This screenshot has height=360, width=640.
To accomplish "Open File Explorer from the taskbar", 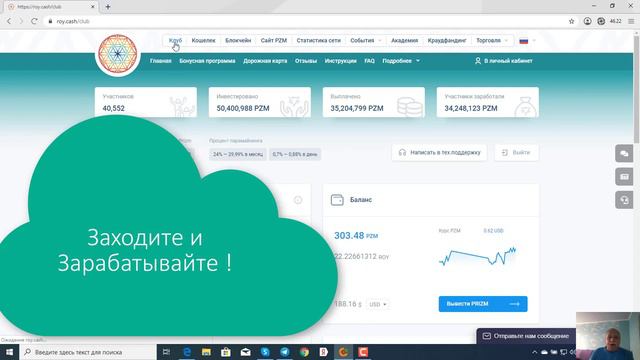I will 206,352.
